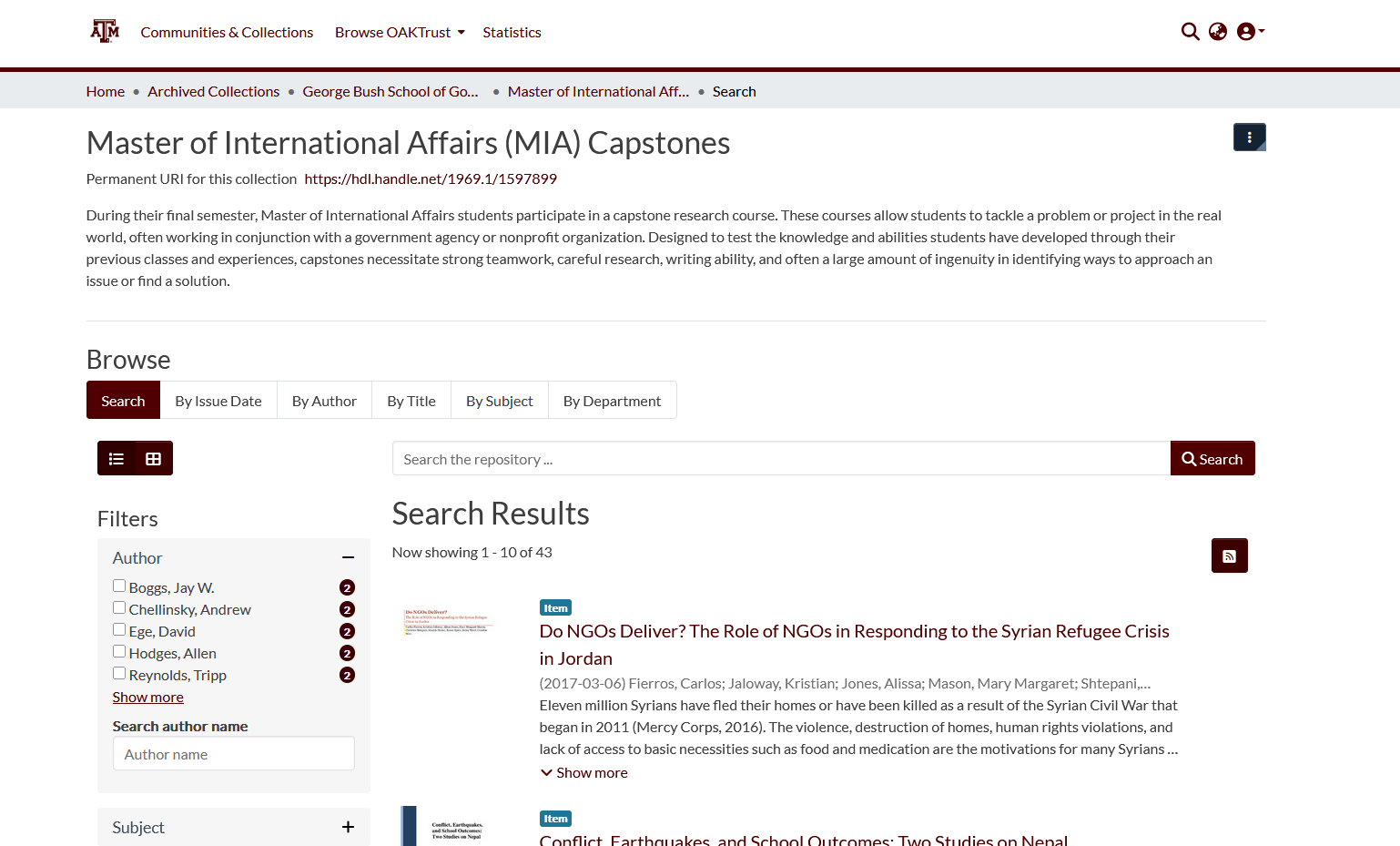
Task: Click the Search the repository input field
Action: [x=780, y=459]
